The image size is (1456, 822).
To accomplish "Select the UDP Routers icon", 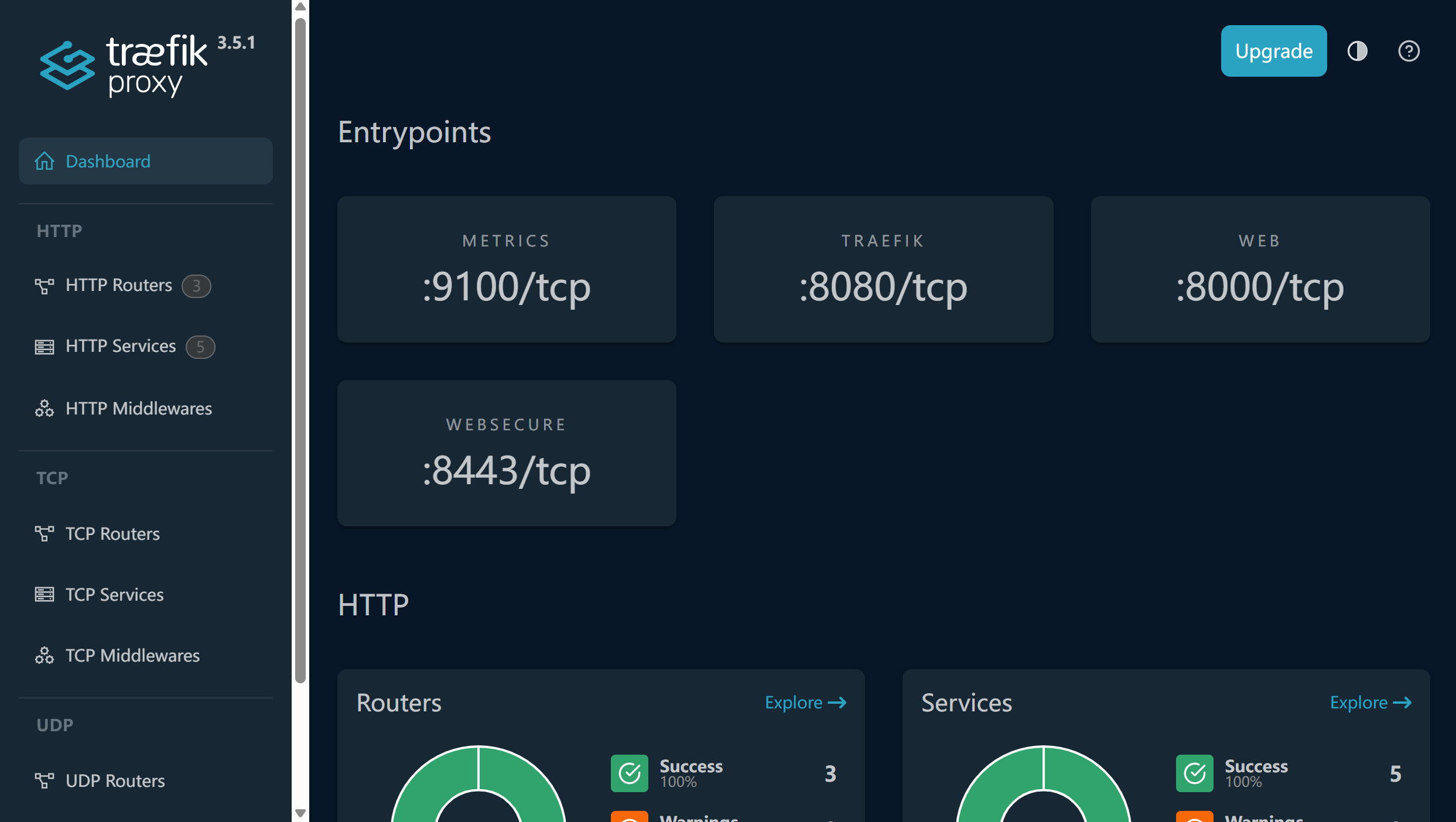I will click(45, 780).
